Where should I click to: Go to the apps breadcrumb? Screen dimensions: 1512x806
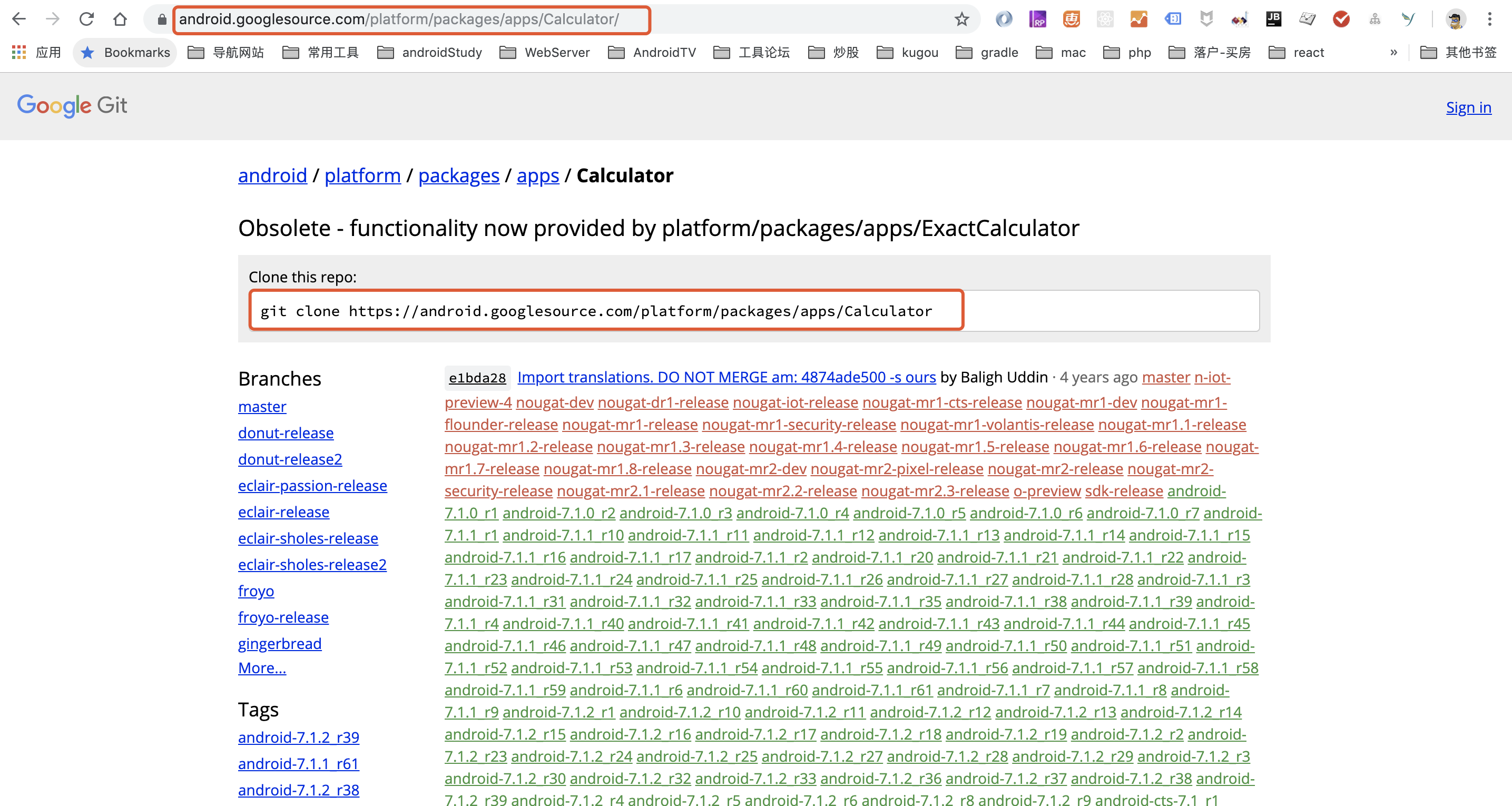click(538, 175)
